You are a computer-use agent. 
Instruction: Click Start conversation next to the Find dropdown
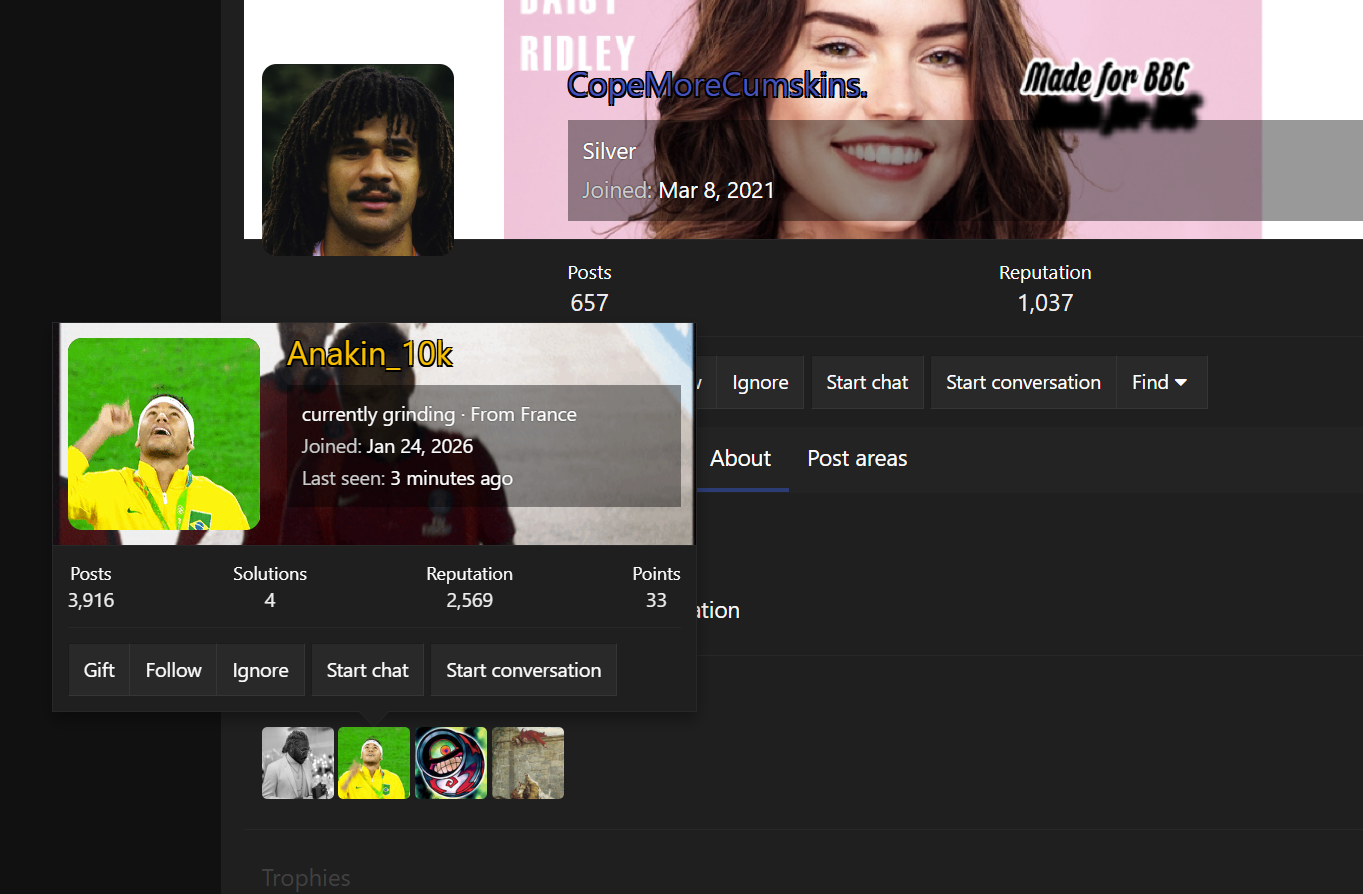coord(1023,382)
